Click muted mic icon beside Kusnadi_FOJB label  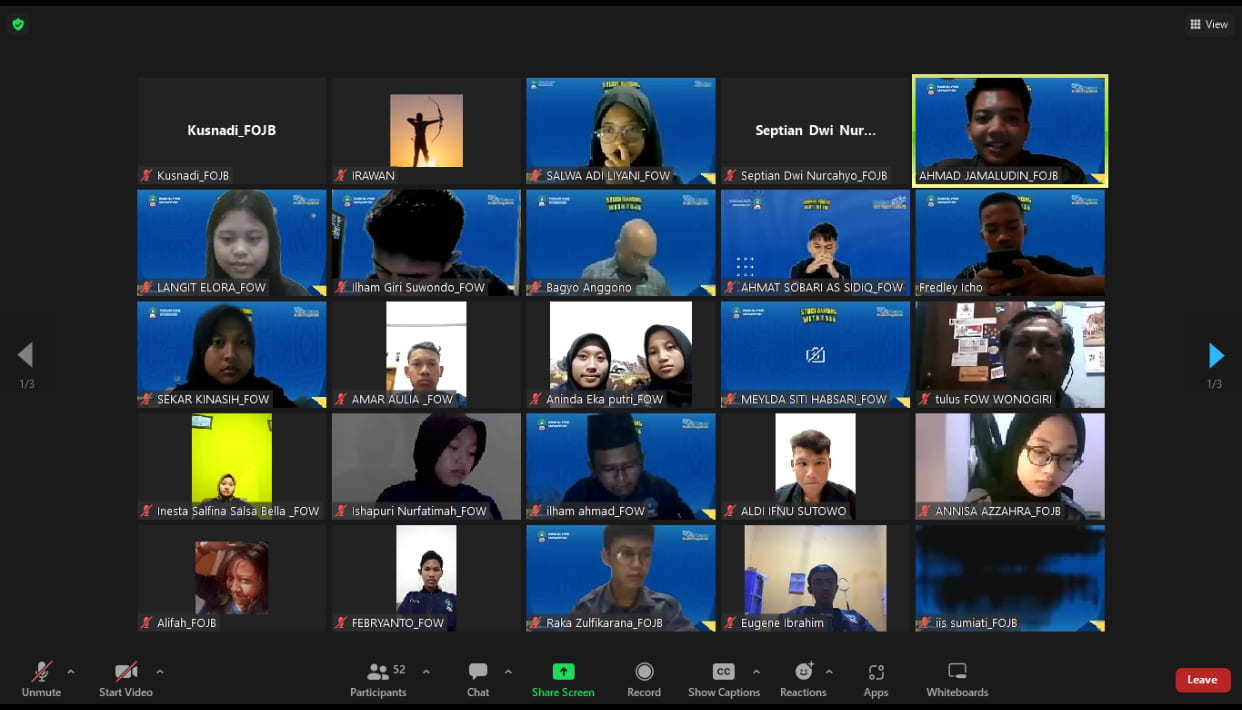147,175
